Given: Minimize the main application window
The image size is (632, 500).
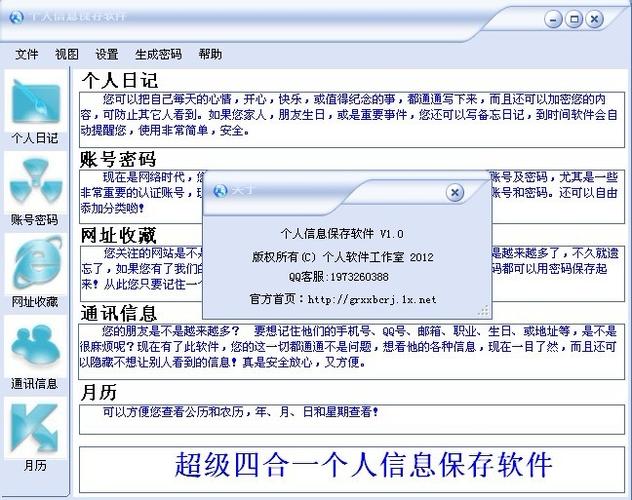Looking at the screenshot, I should (553, 19).
